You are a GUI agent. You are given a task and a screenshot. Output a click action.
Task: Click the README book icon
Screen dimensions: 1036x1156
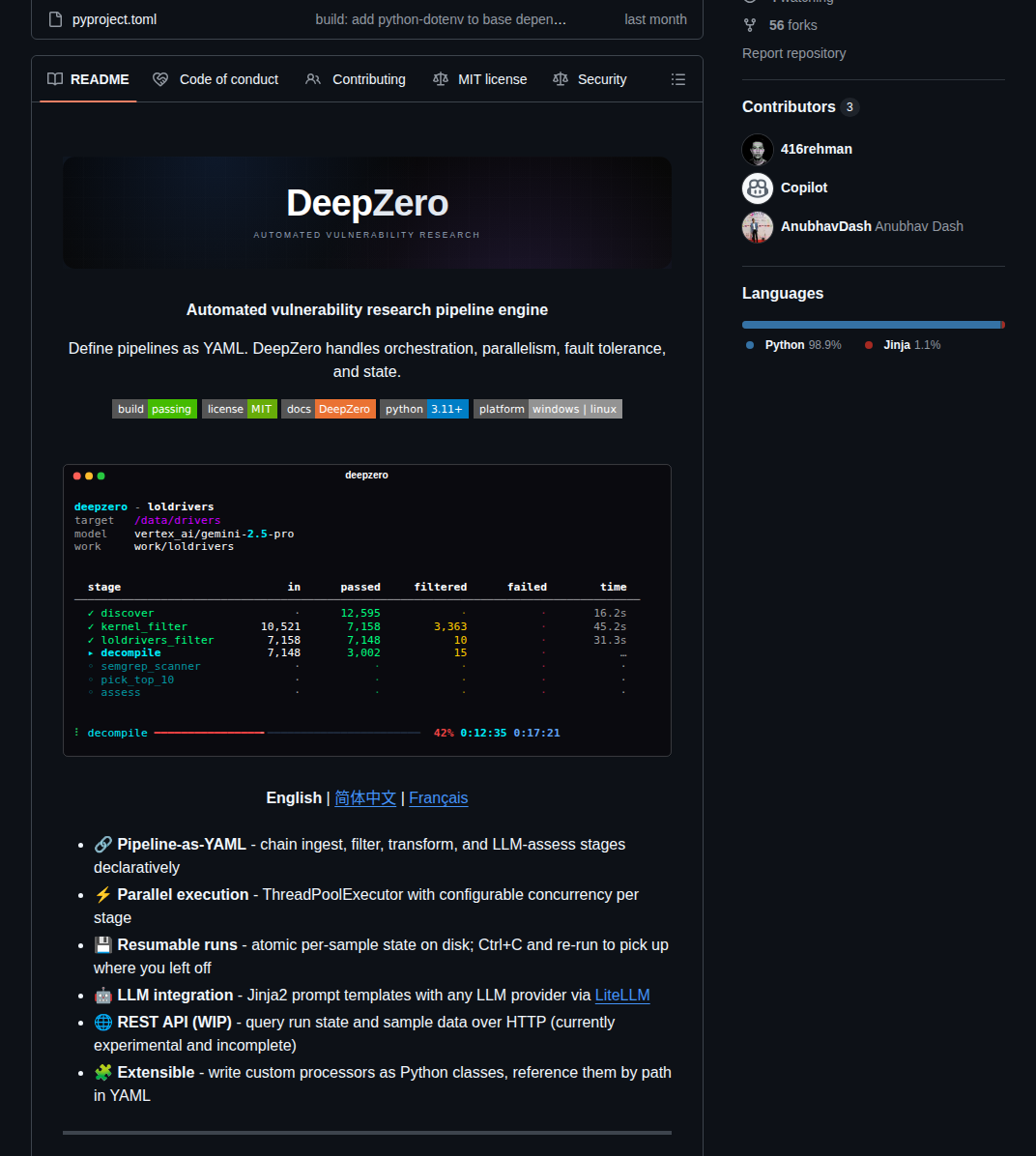(x=55, y=79)
